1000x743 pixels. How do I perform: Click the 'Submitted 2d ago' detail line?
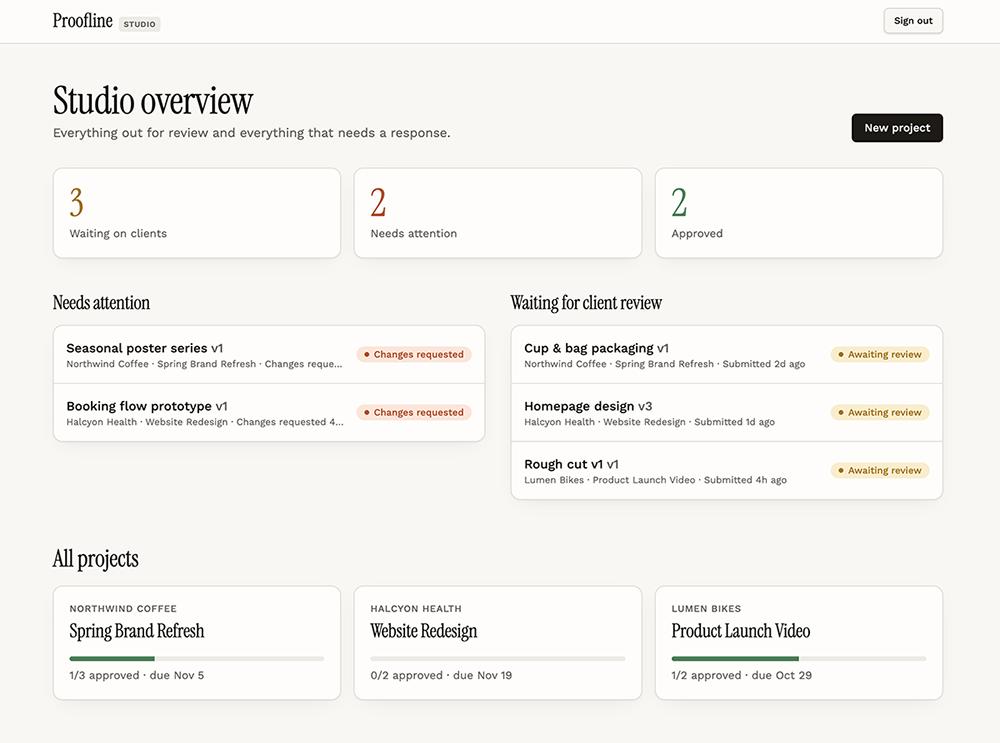665,364
